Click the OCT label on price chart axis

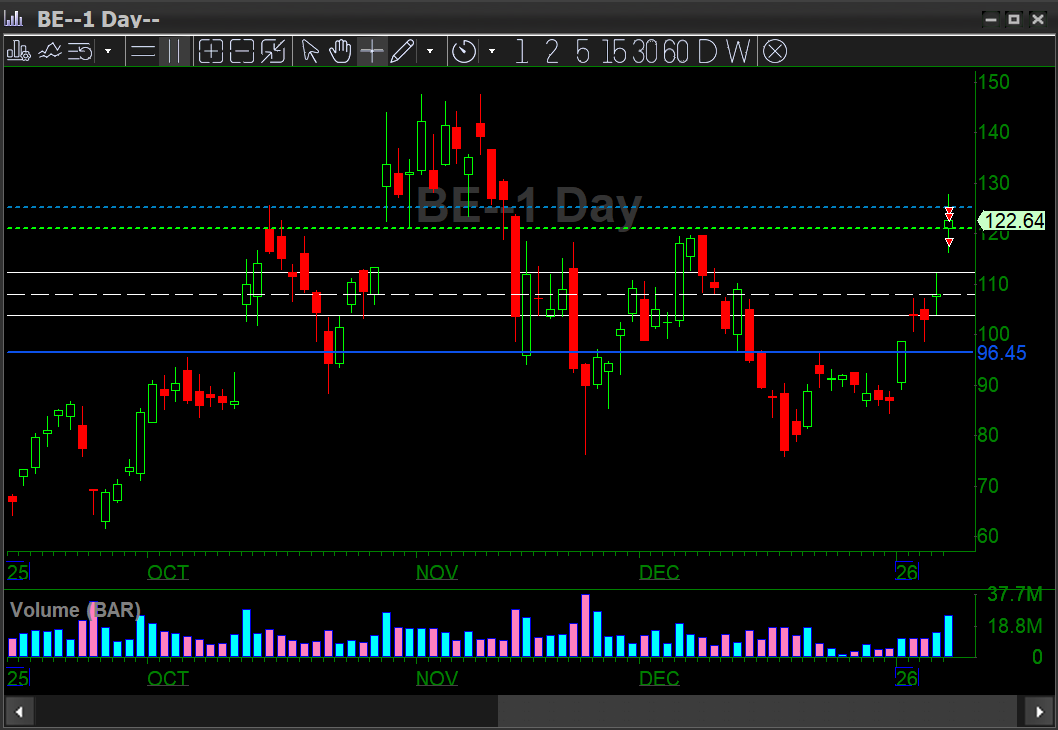click(168, 572)
